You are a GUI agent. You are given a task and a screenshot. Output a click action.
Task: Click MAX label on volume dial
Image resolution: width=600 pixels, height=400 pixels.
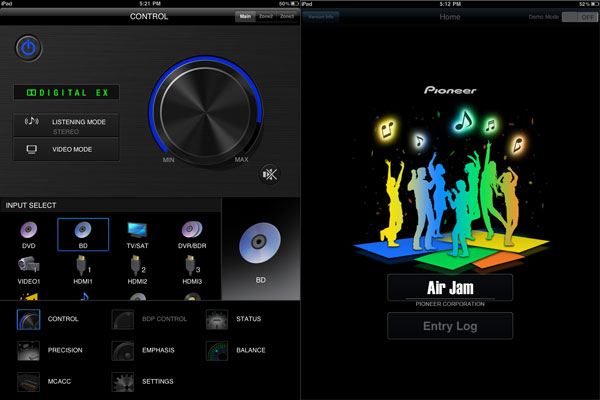241,159
